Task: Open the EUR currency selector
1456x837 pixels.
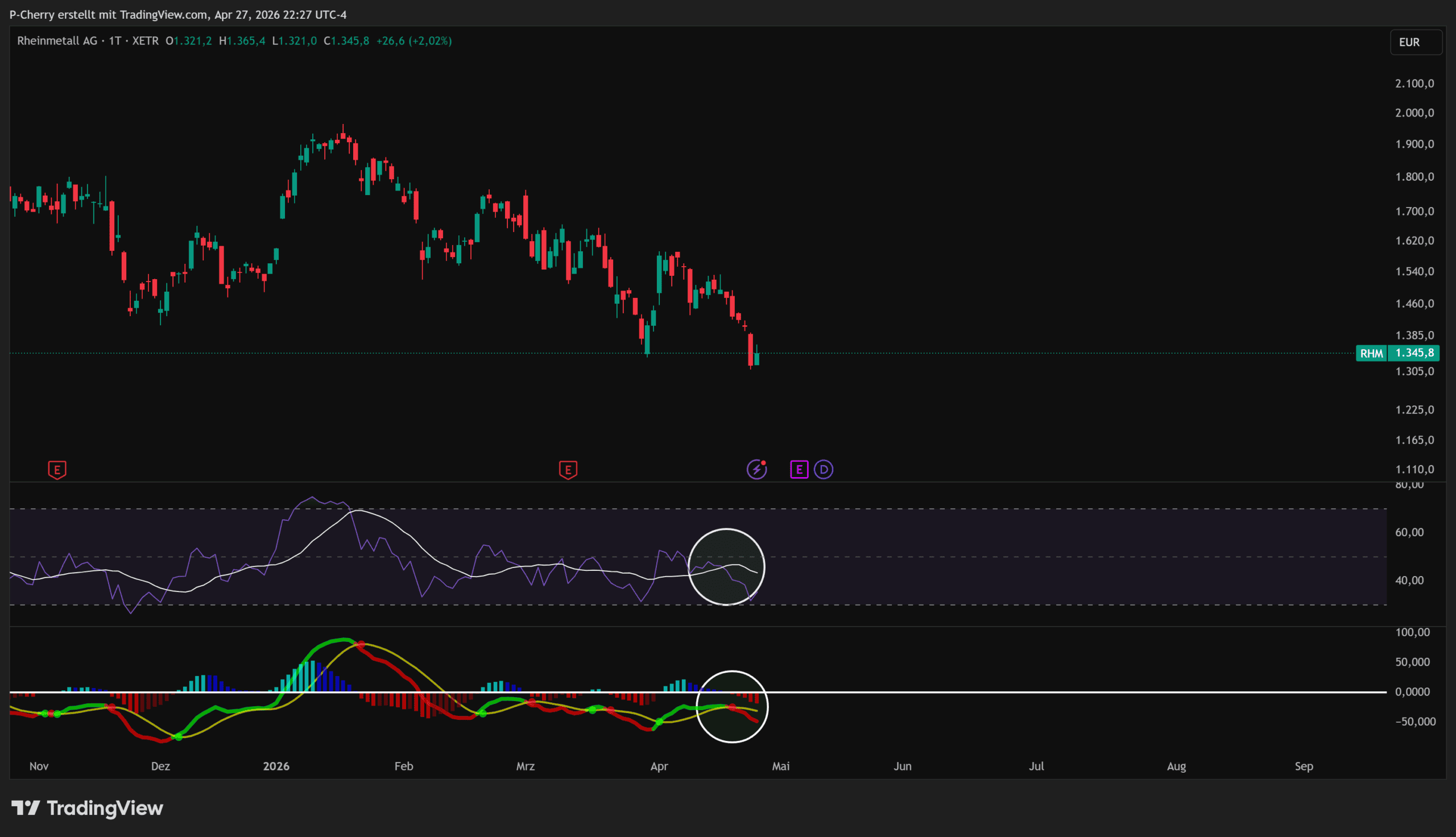Action: tap(1414, 42)
